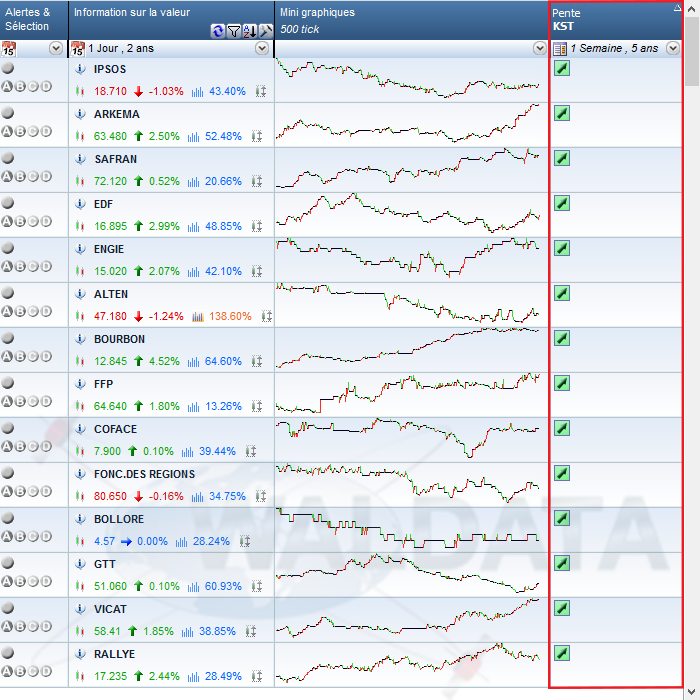Viewport: 700px width, 700px height.
Task: Click the refresh icon in the Information header
Action: click(x=218, y=31)
